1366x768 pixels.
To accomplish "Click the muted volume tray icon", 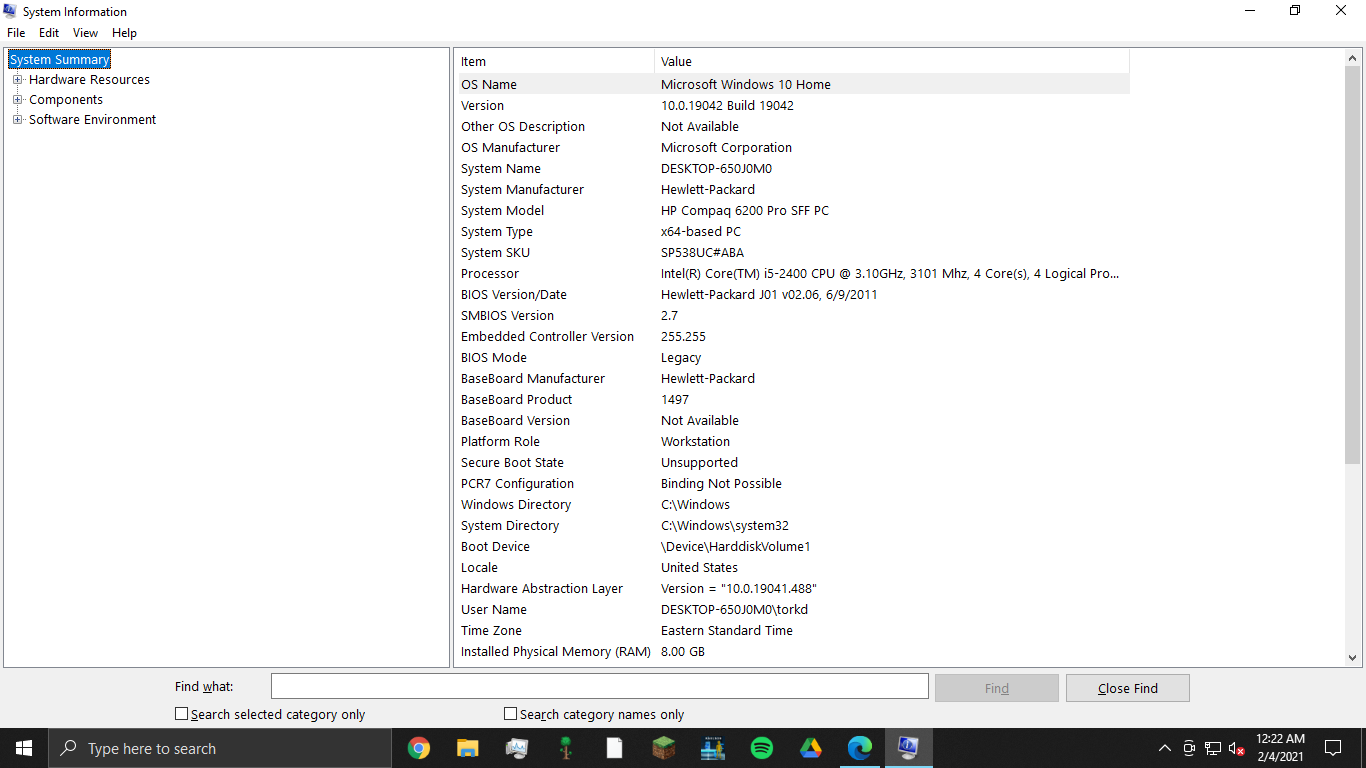I will pos(1237,748).
